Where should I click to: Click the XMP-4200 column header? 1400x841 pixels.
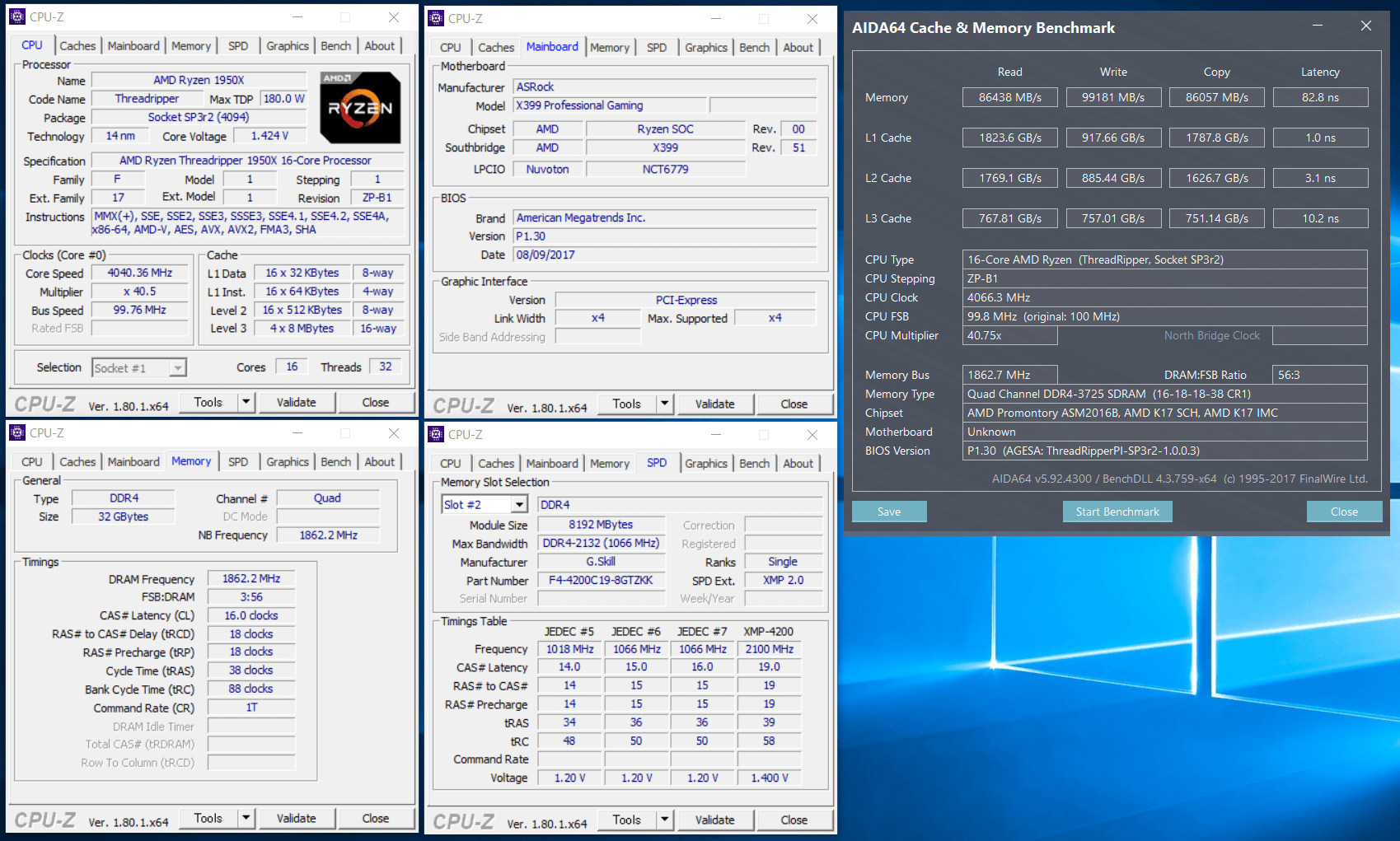click(x=769, y=632)
